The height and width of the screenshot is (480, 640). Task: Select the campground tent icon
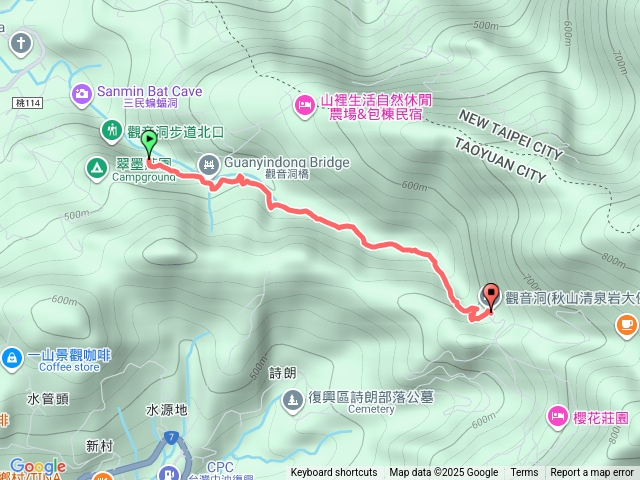[97, 169]
